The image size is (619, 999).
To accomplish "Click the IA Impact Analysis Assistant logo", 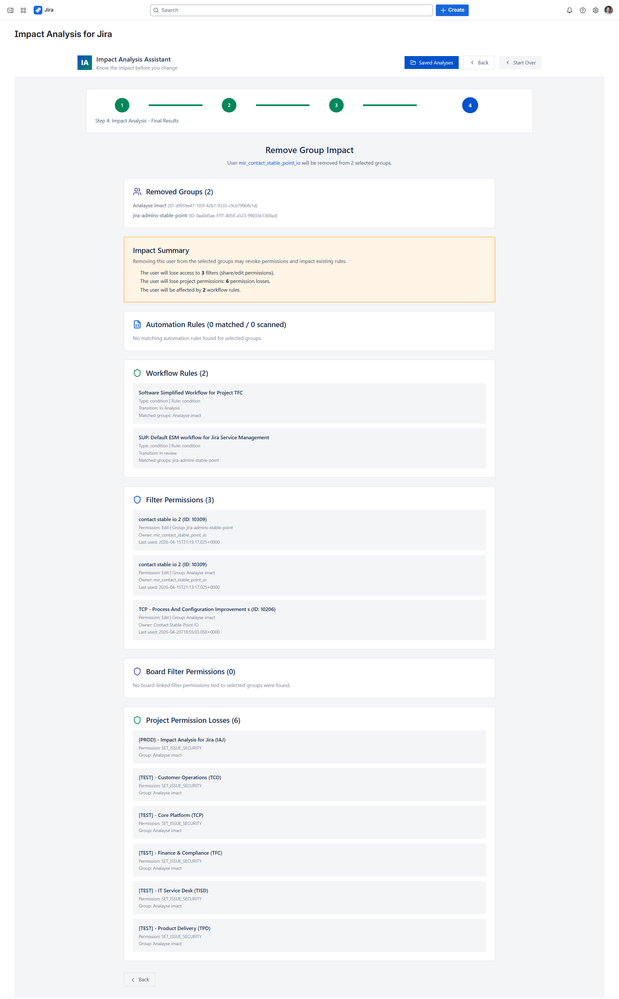I will (x=82, y=62).
